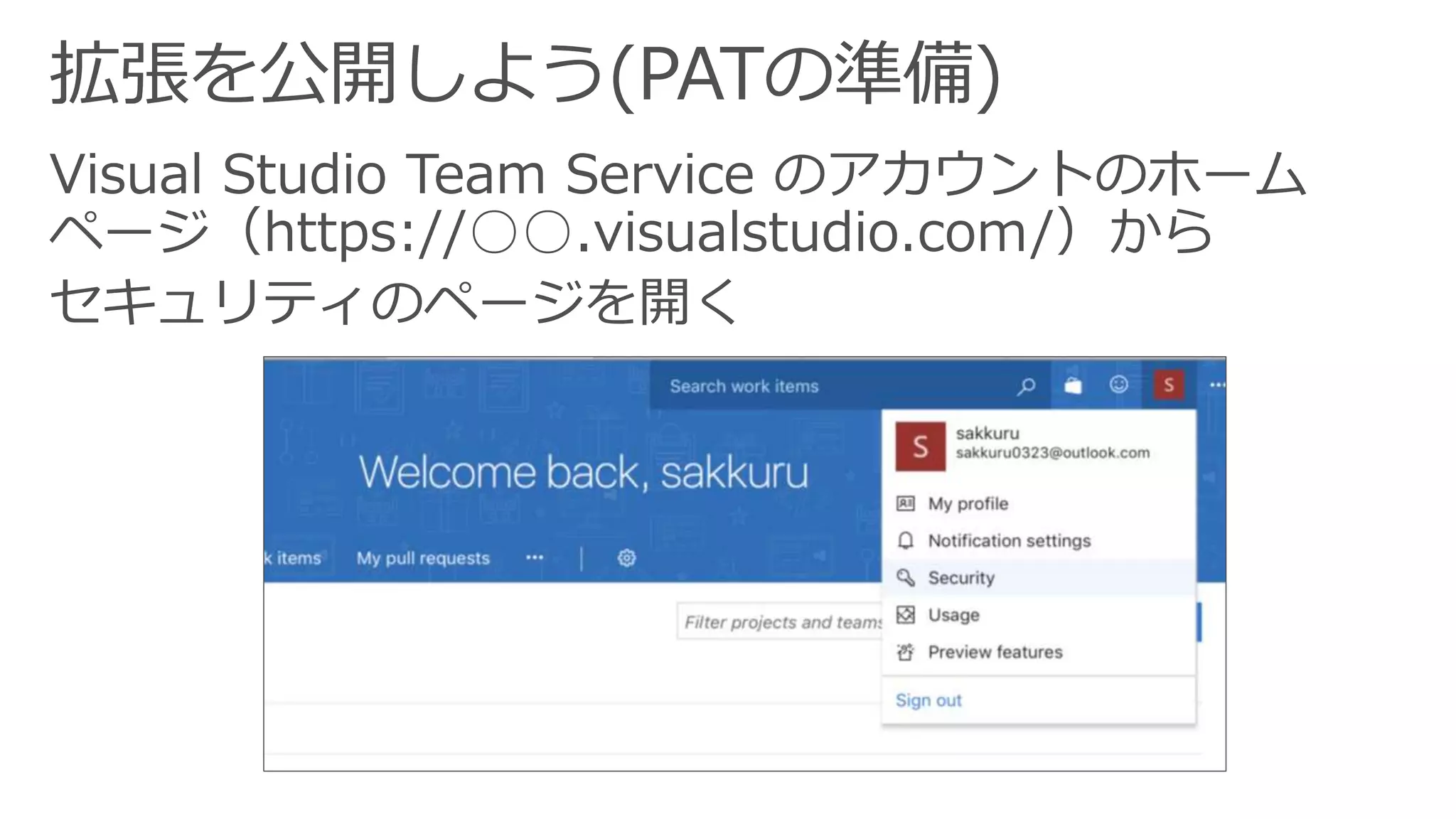The height and width of the screenshot is (819, 1456).
Task: Click the Preview features icon
Action: 905,652
